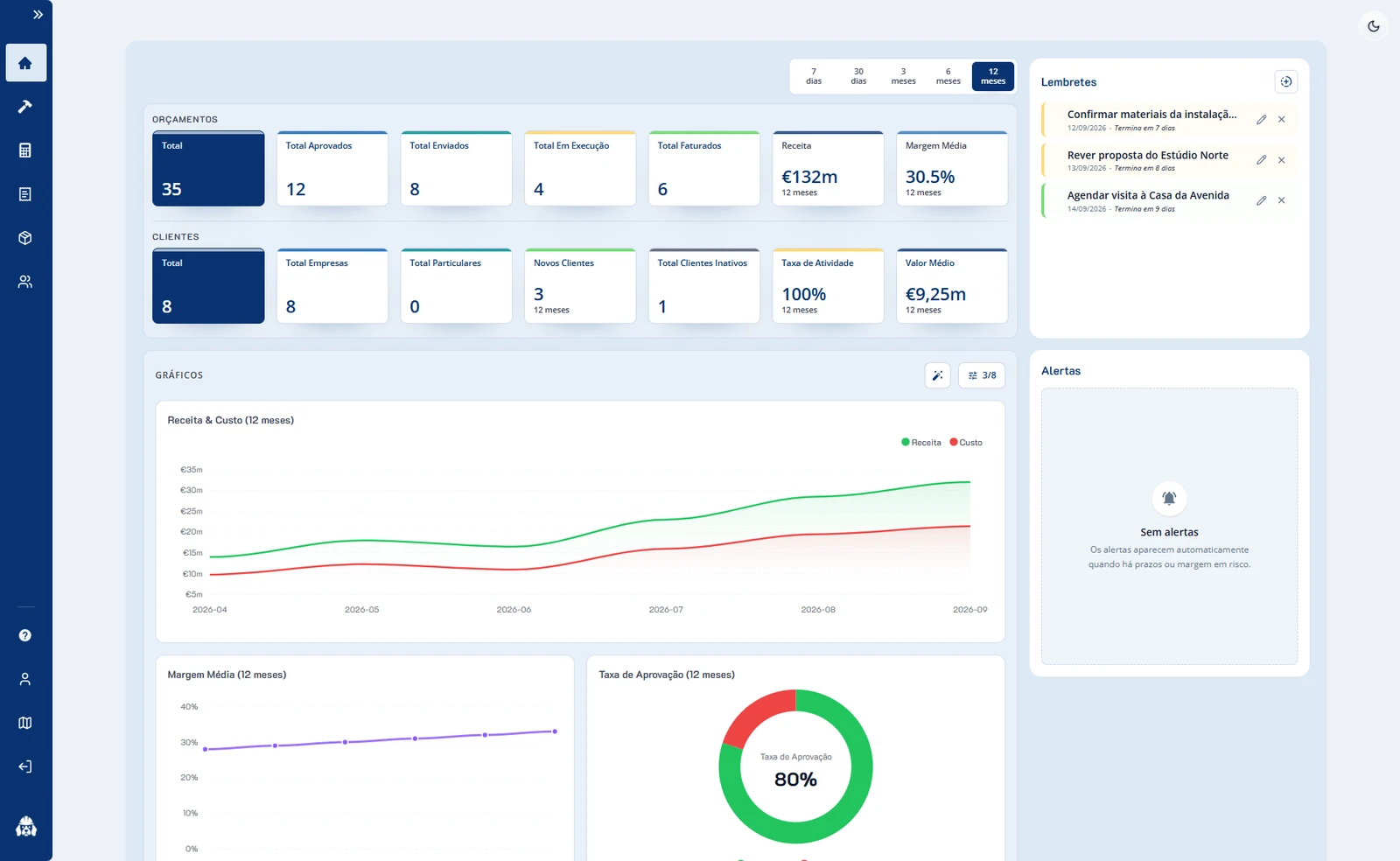The width and height of the screenshot is (1400, 861).
Task: Click the 'Agendar visita à Casa da Avenida' reminder title
Action: (1148, 195)
